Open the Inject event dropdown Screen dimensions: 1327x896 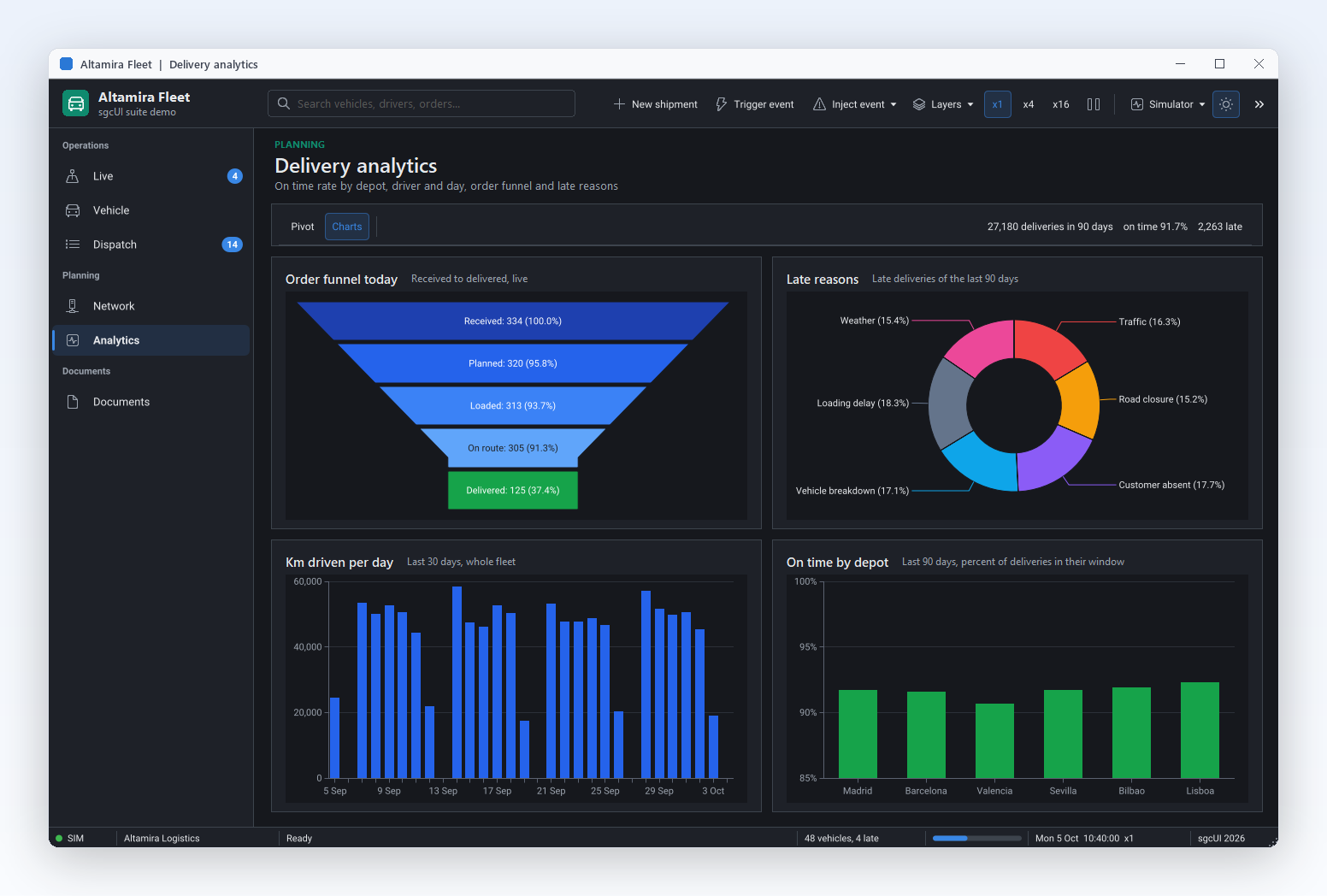855,104
